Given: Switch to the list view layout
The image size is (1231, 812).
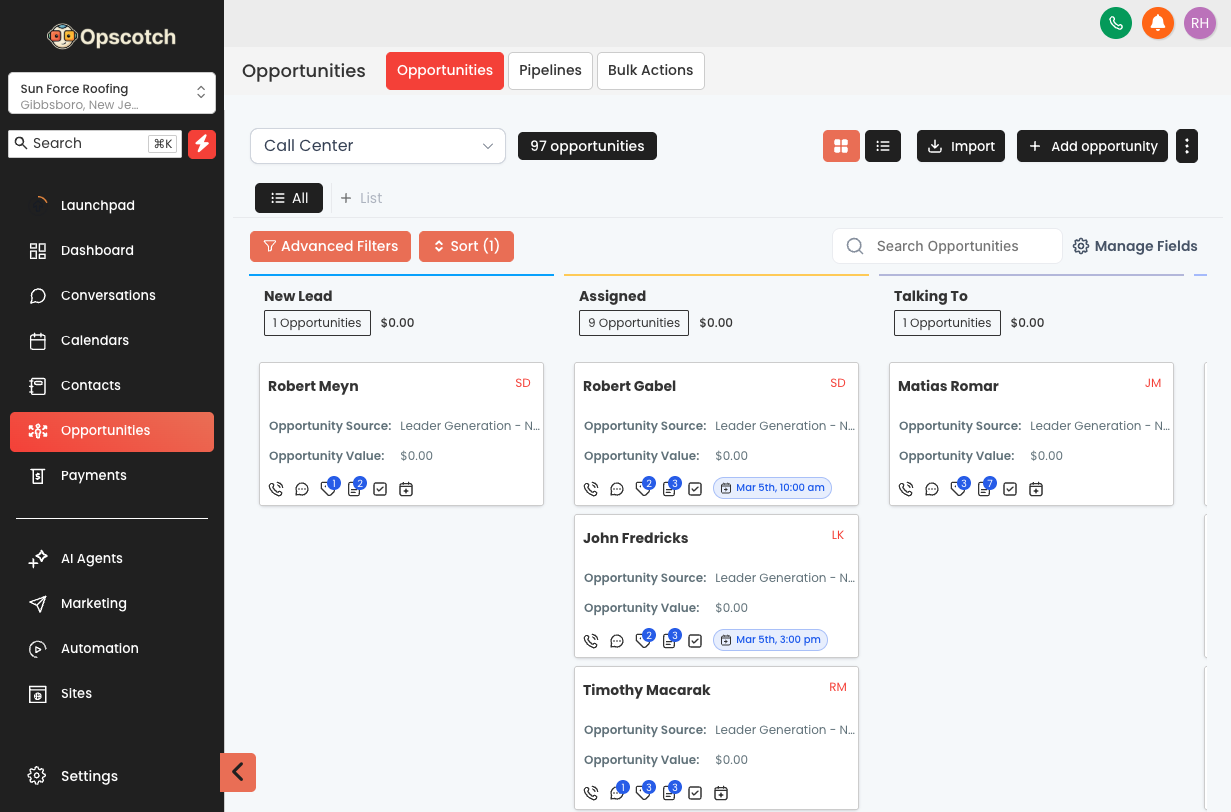Looking at the screenshot, I should [x=883, y=146].
